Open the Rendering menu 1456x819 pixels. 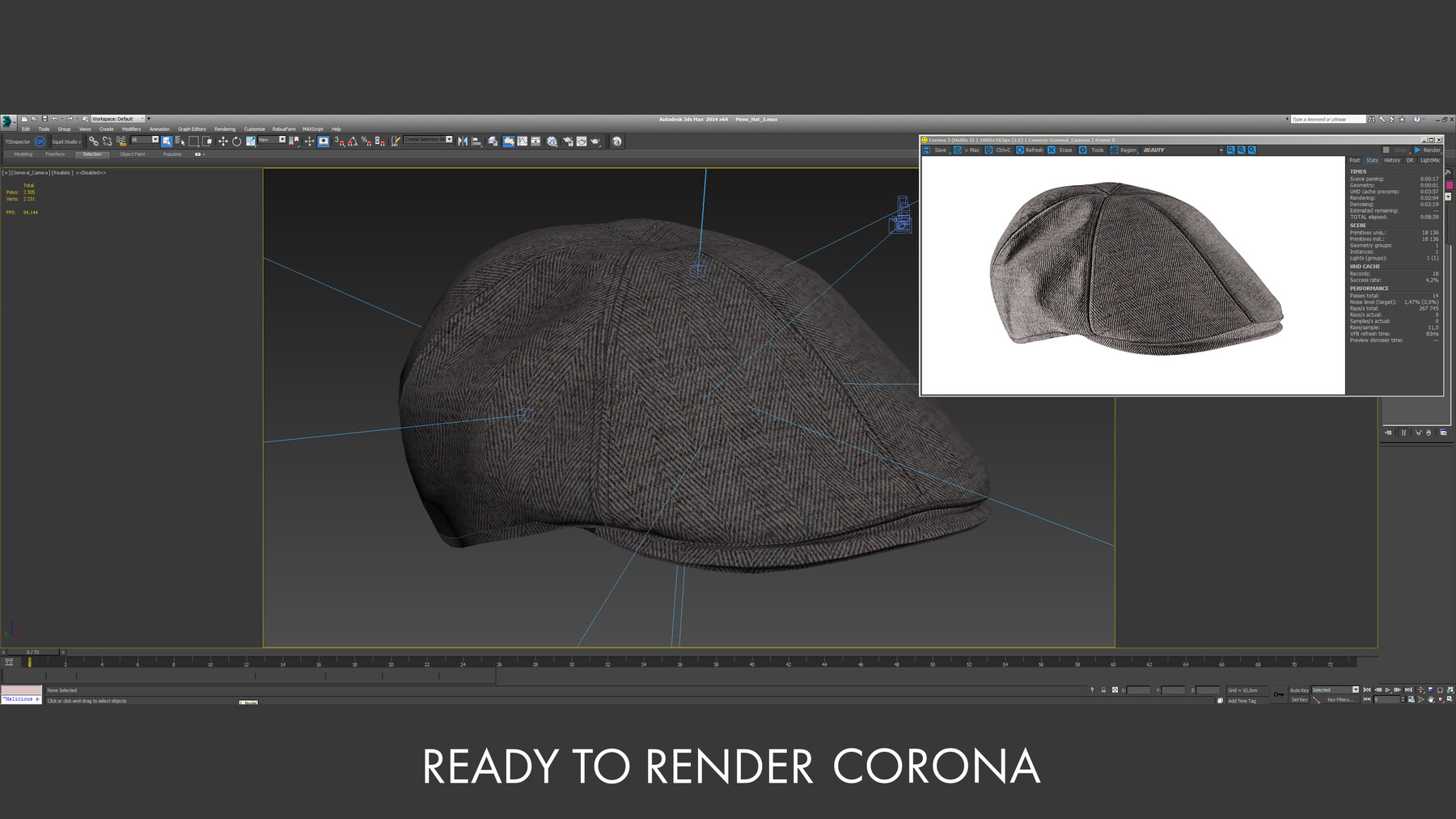(225, 129)
